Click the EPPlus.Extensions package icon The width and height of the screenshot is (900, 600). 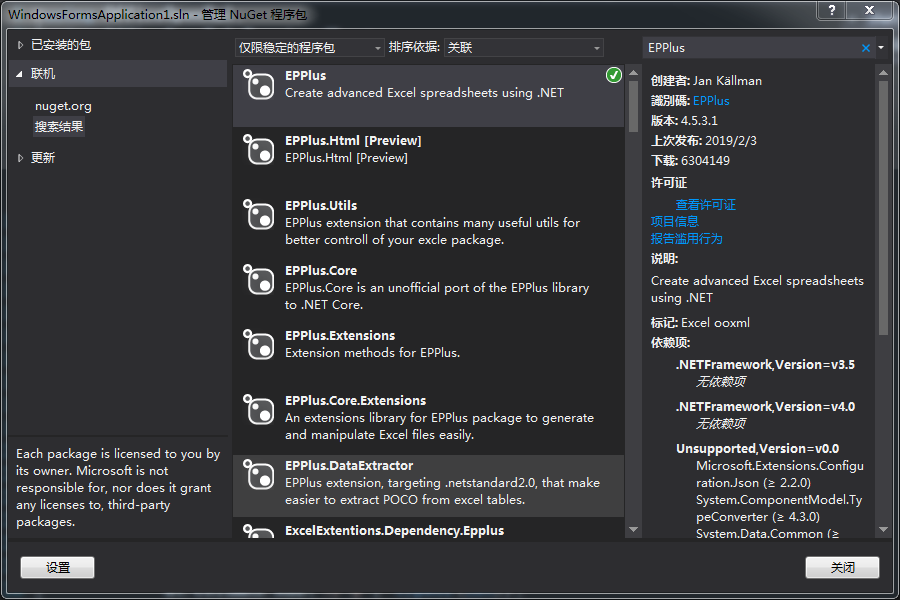click(x=259, y=345)
